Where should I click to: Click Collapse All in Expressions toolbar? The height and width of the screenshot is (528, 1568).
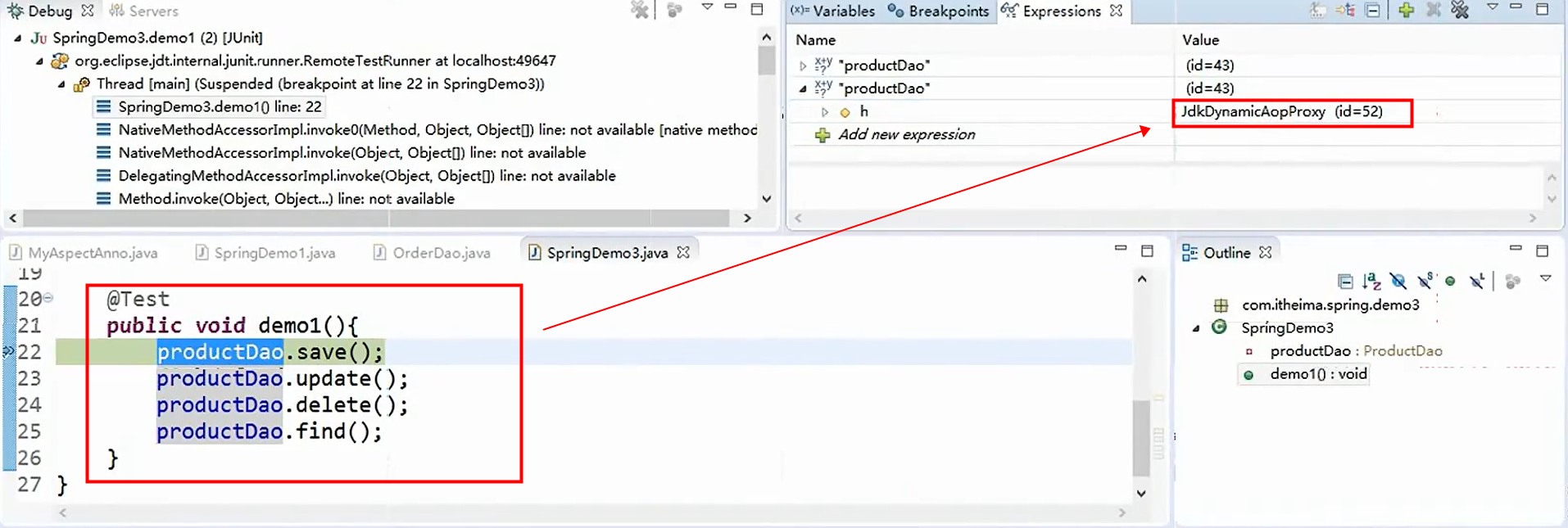coord(1373,10)
